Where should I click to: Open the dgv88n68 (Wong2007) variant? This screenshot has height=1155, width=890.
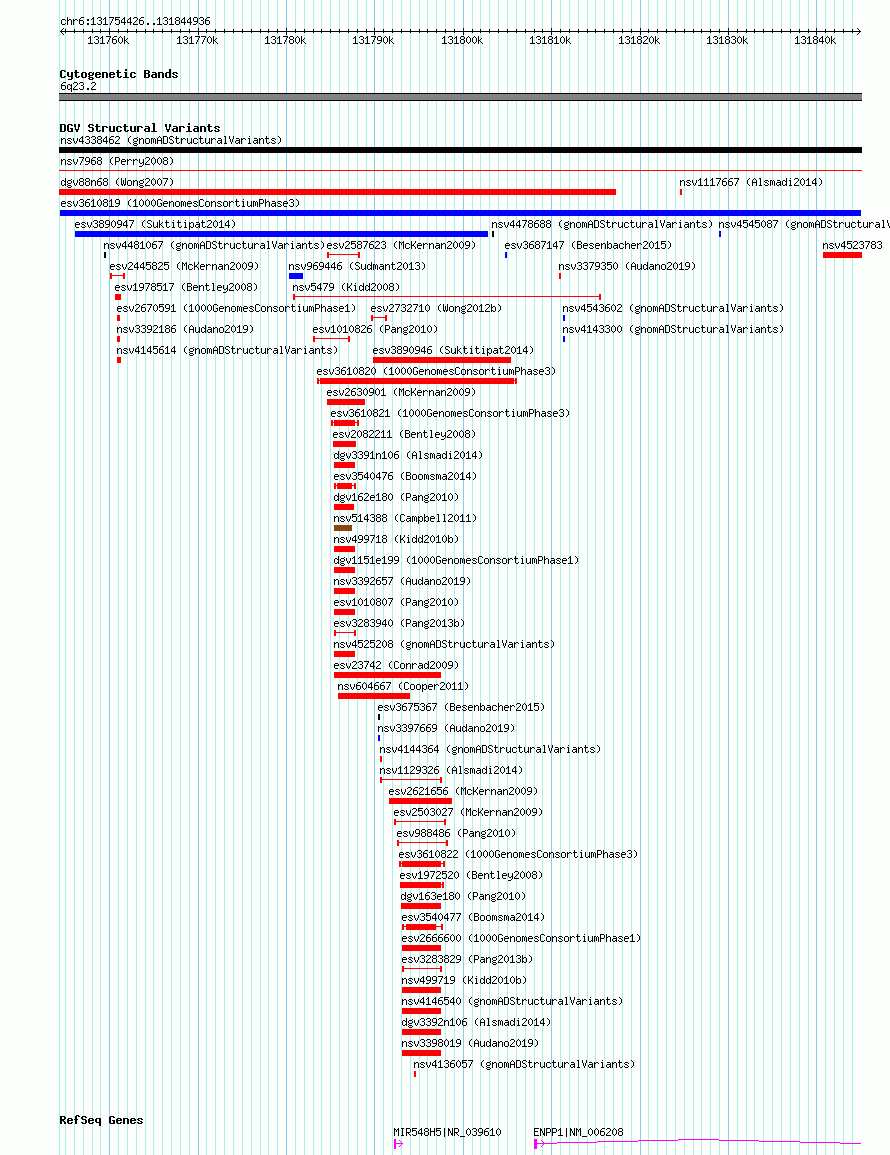pyautogui.click(x=116, y=182)
